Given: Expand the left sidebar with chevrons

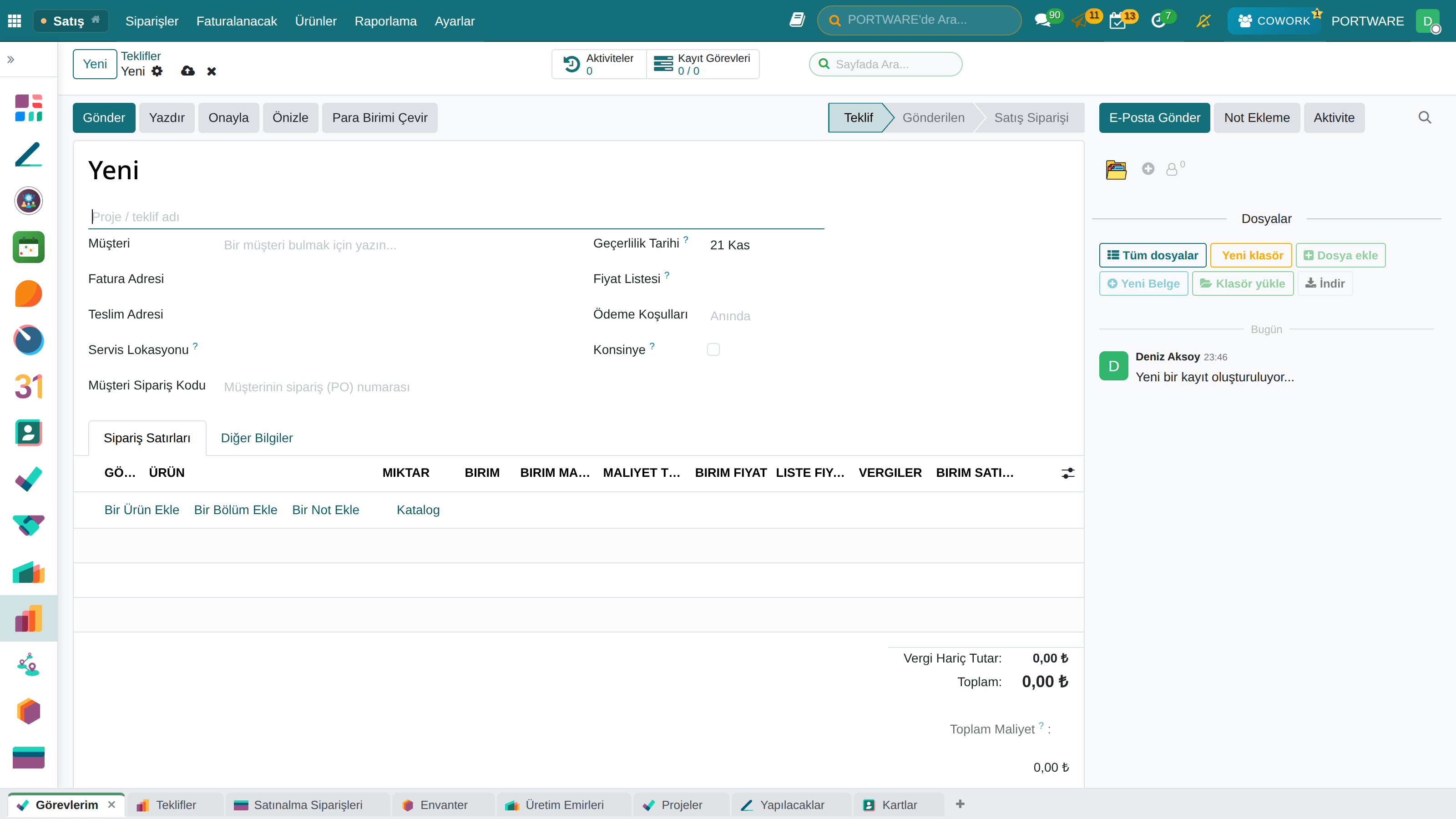Looking at the screenshot, I should (11, 59).
